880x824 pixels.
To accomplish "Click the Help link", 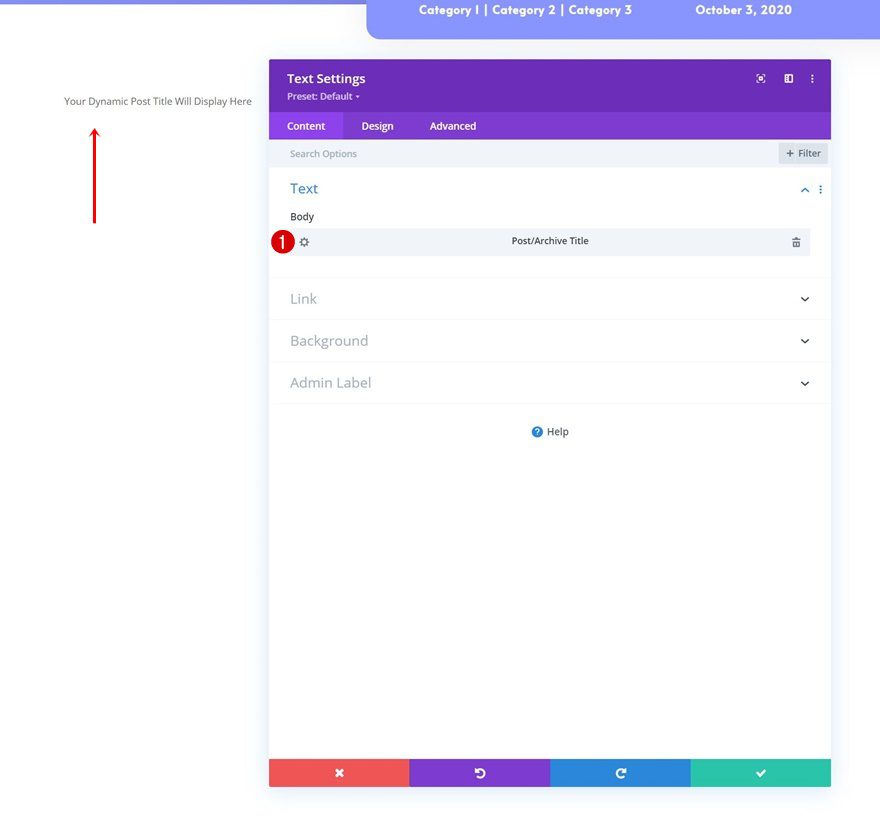I will click(549, 431).
